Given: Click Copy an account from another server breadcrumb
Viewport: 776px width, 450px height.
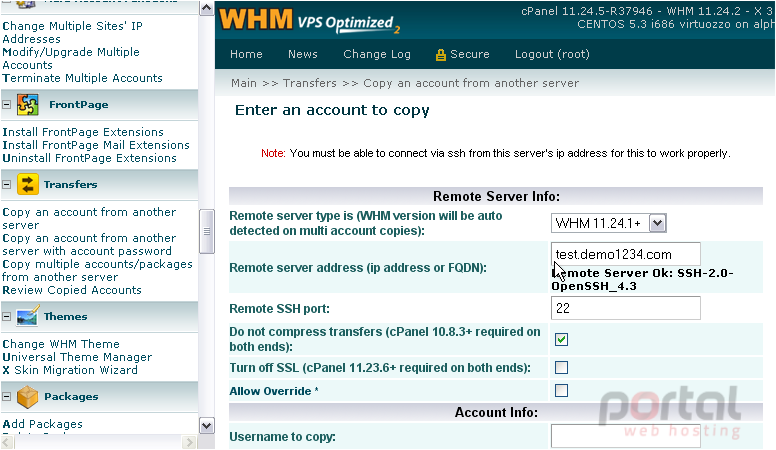Looking at the screenshot, I should [471, 83].
